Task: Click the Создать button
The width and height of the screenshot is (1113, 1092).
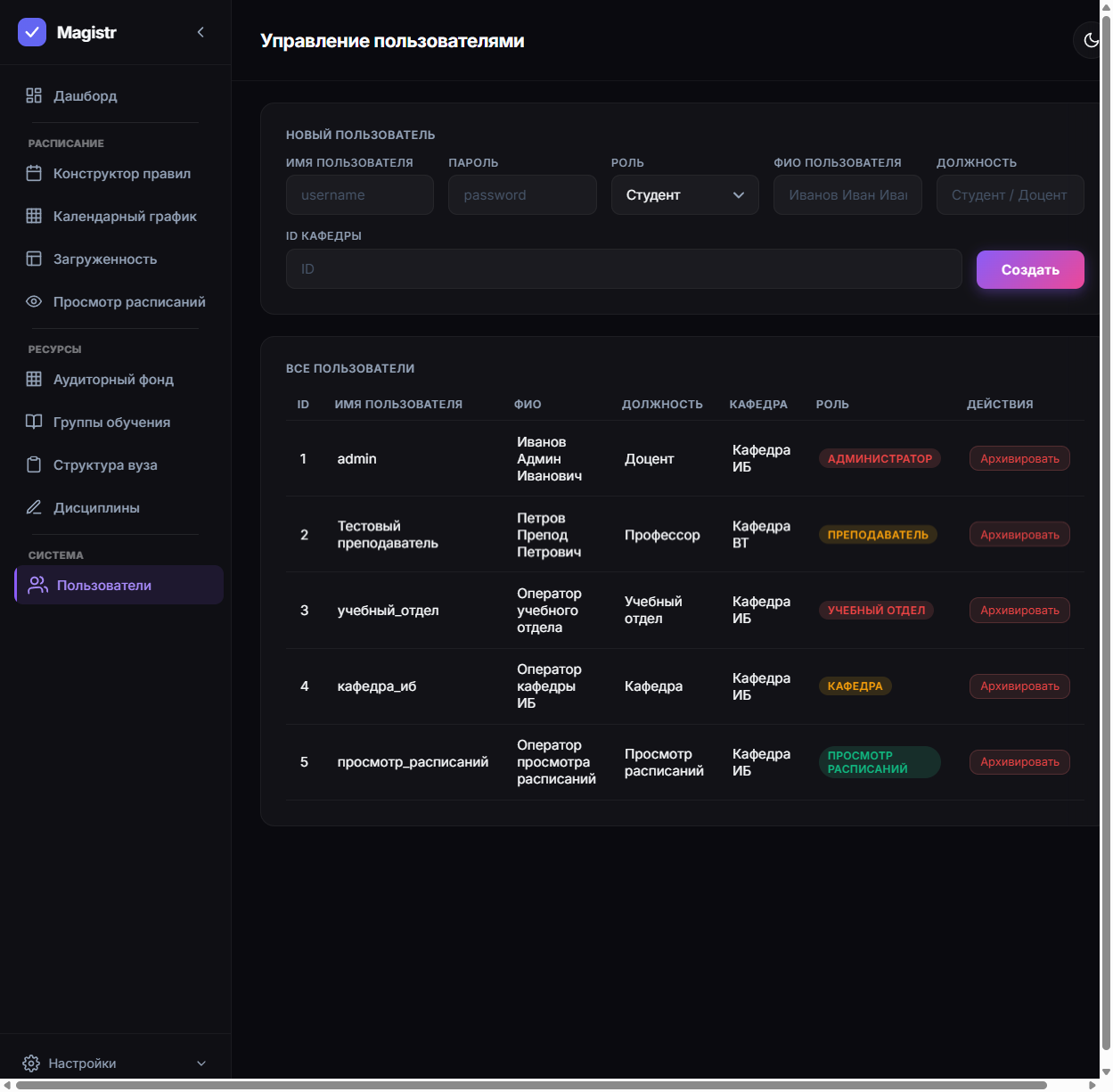Action: 1030,269
